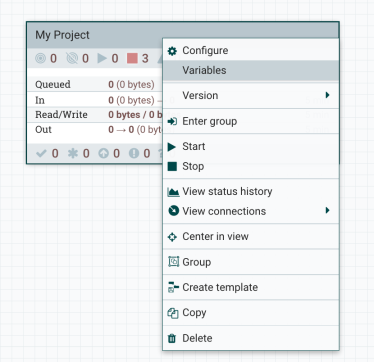Image resolution: width=374 pixels, height=362 pixels.
Task: Expand the View connections submenu arrow
Action: (x=327, y=210)
